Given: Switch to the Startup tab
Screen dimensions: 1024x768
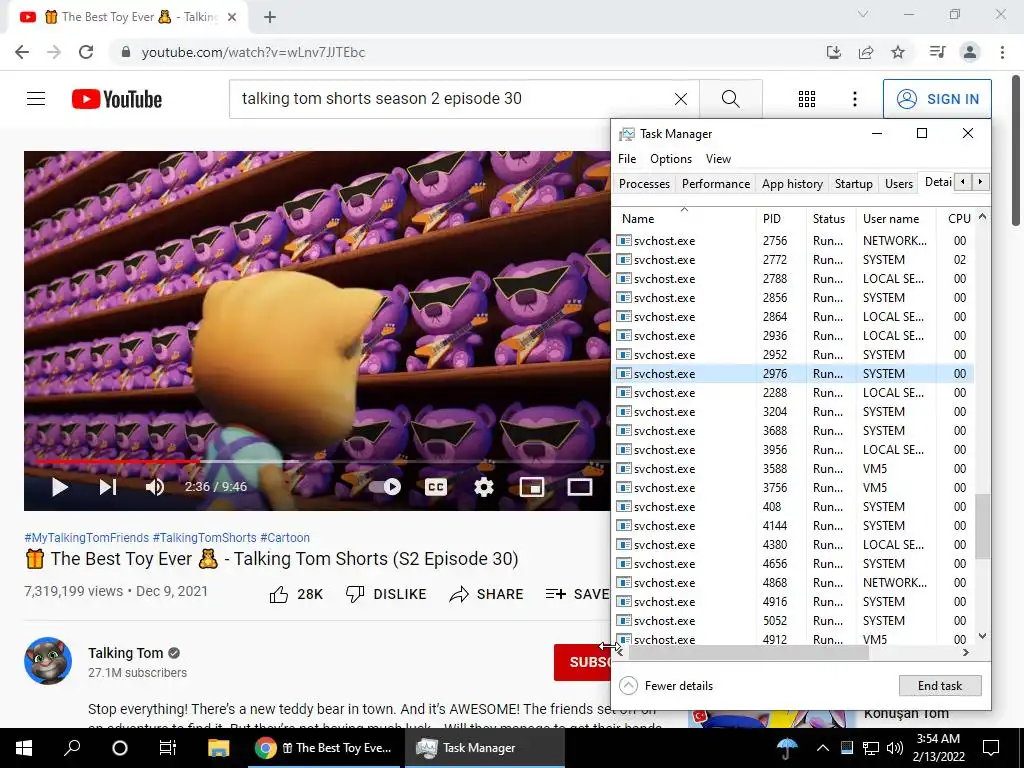Looking at the screenshot, I should coord(854,184).
